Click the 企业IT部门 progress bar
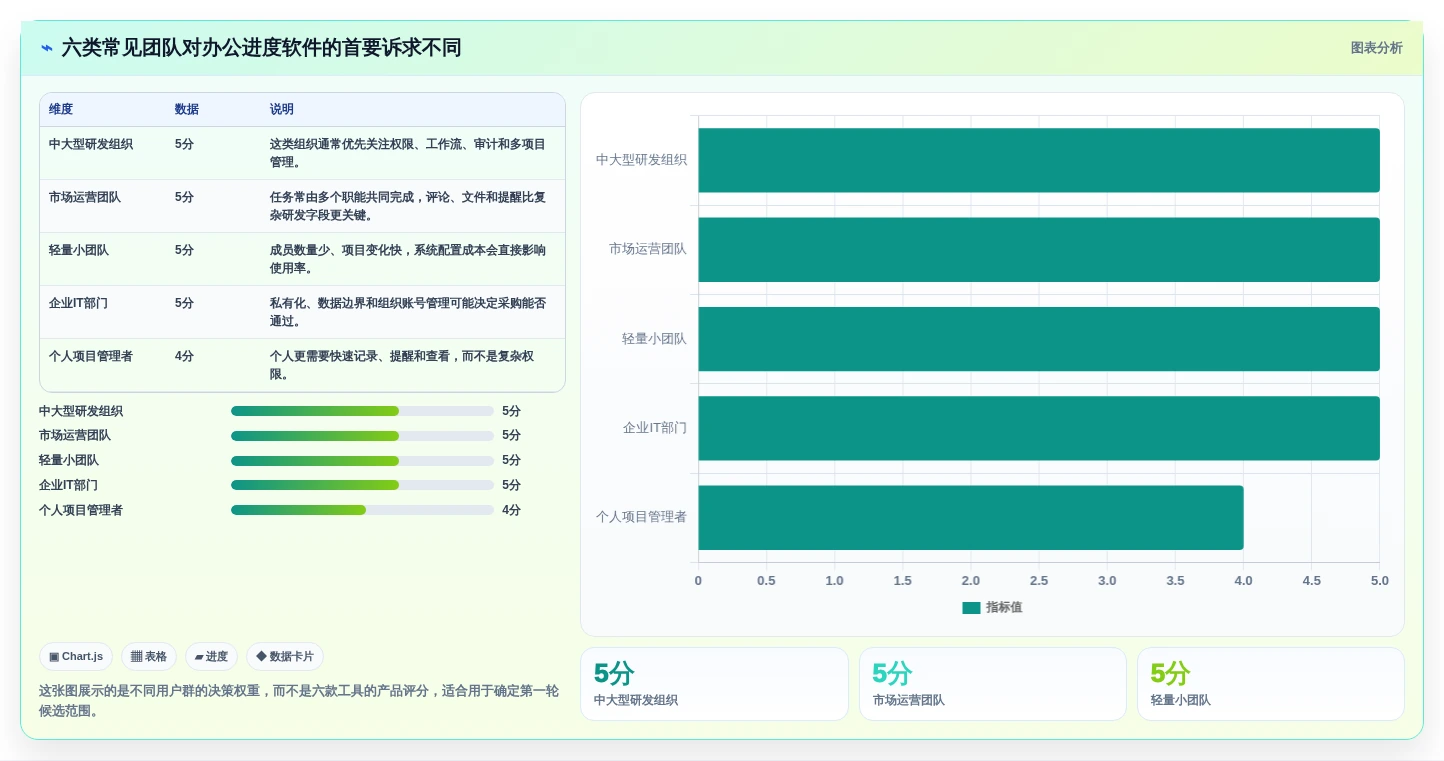The width and height of the screenshot is (1444, 761). click(x=362, y=485)
